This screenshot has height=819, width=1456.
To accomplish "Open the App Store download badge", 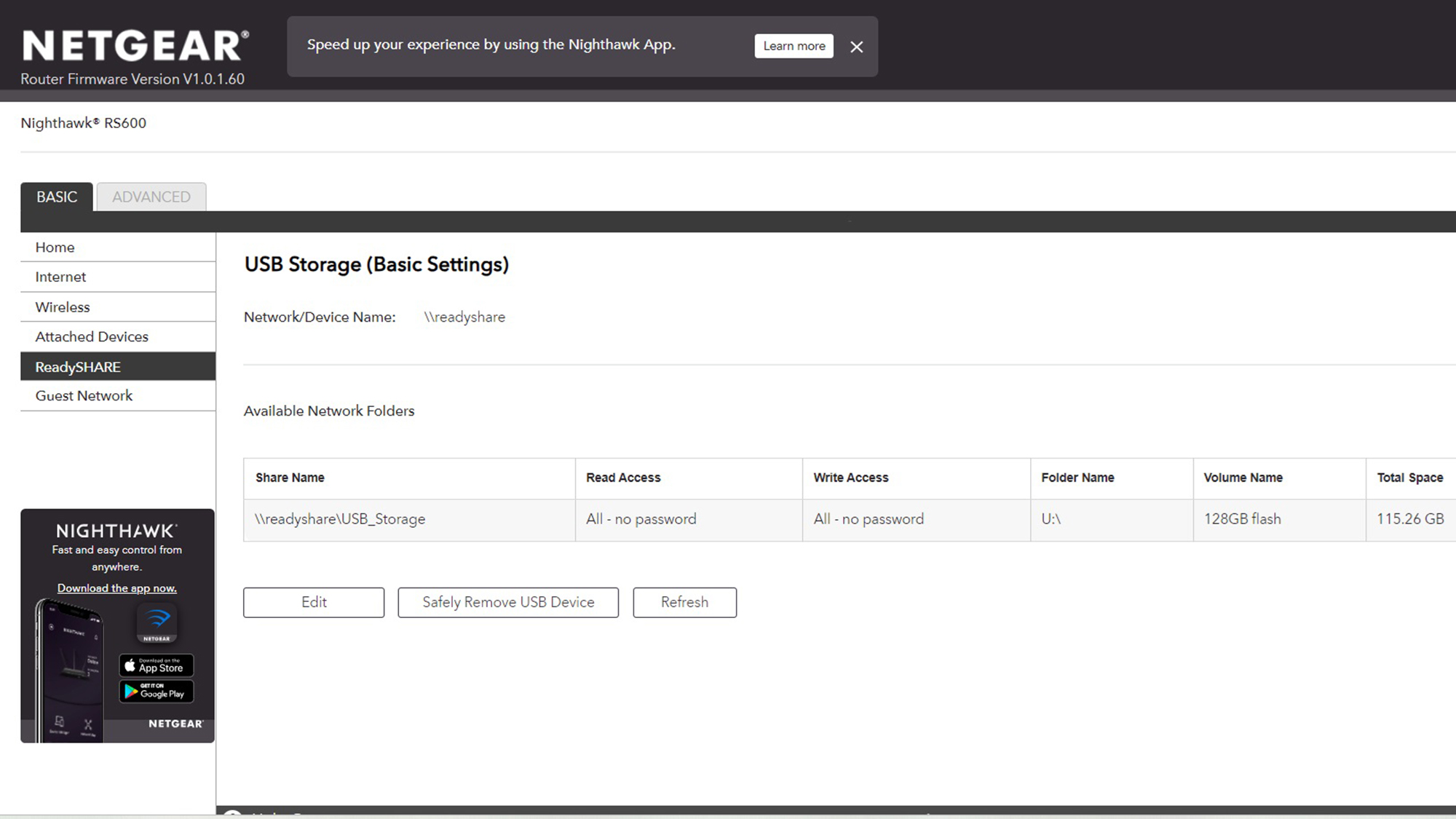I will click(157, 665).
